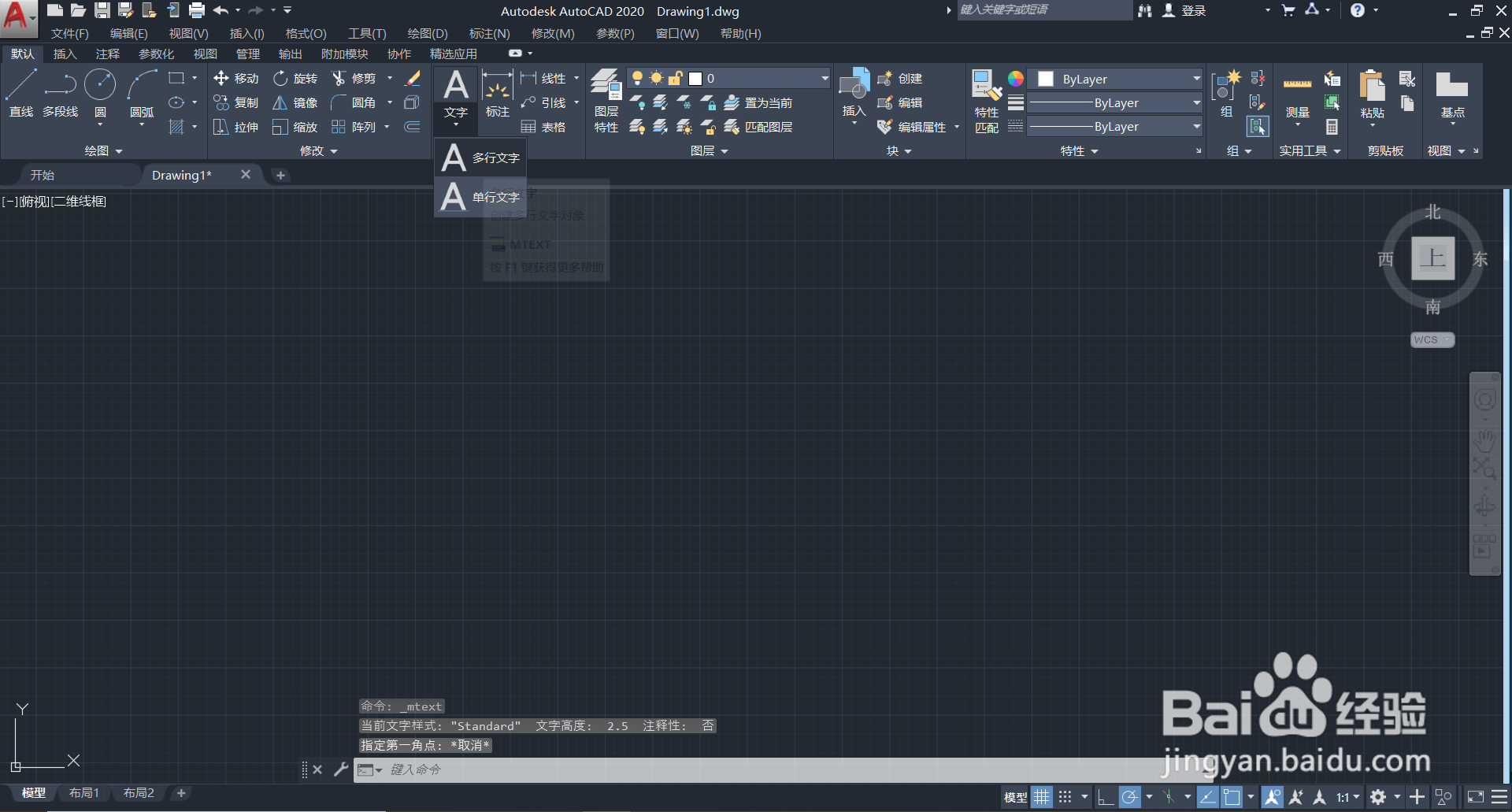Toggle isometric drafting in status bar
The image size is (1512, 812).
click(1169, 797)
